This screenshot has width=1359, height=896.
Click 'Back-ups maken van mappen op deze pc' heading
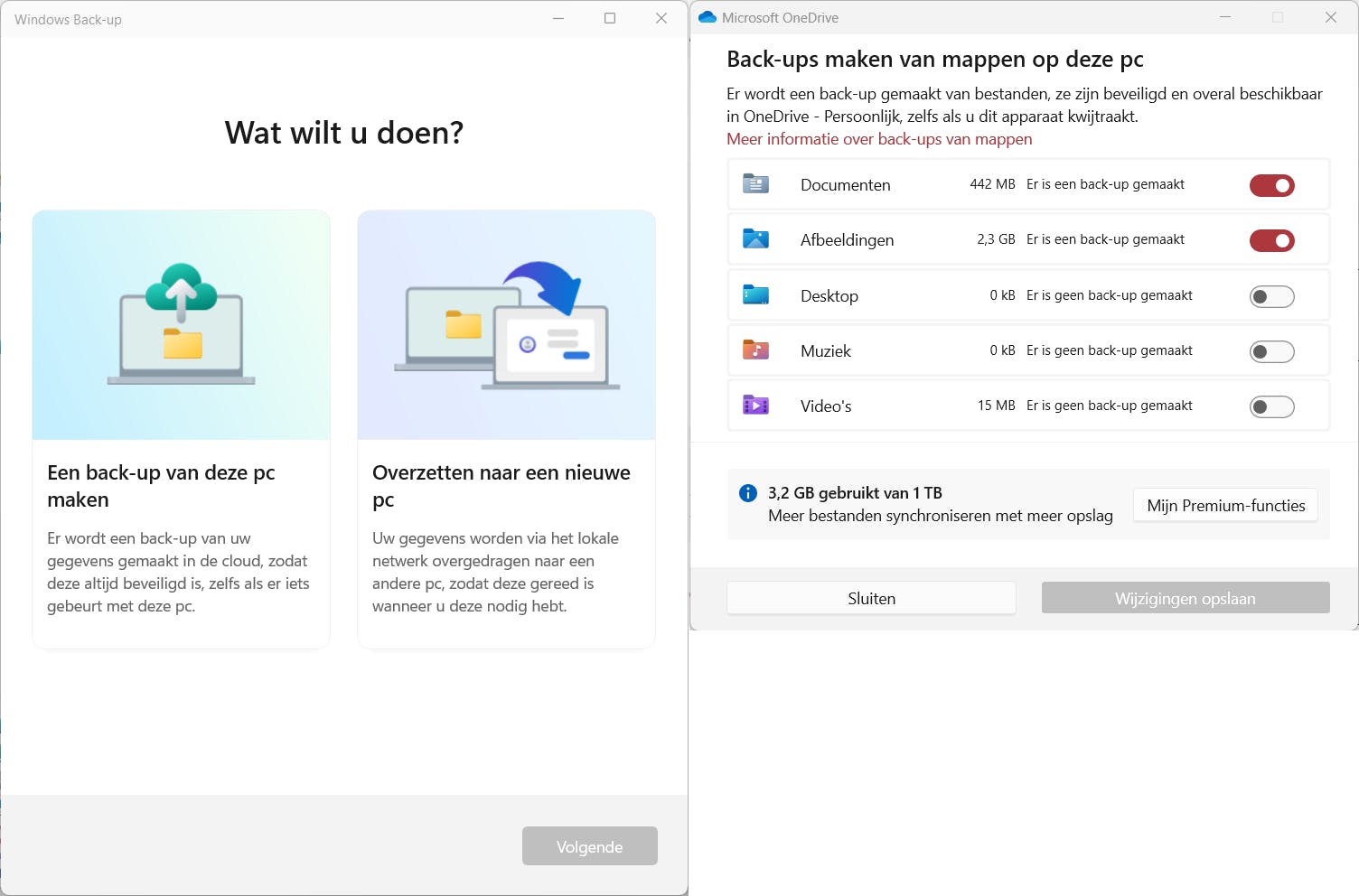coord(935,60)
